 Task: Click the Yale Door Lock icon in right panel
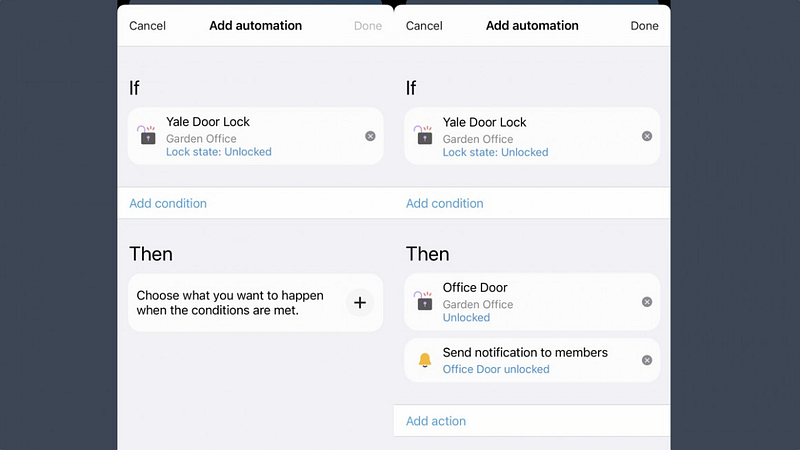pyautogui.click(x=424, y=135)
